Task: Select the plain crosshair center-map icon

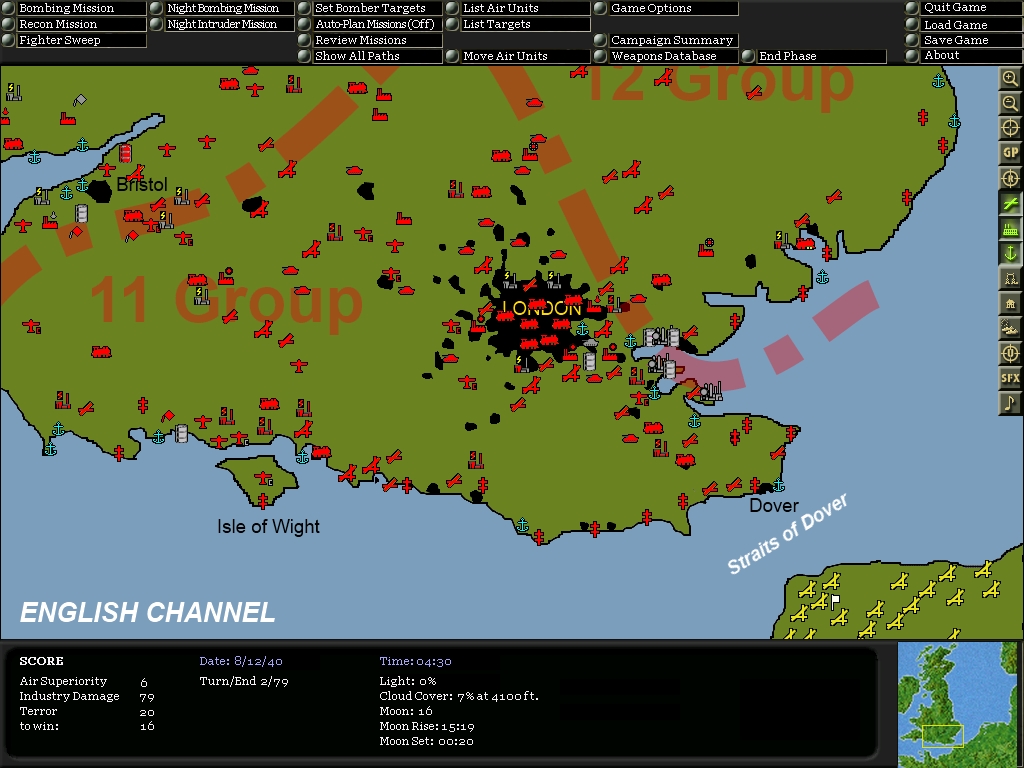Action: click(x=1010, y=128)
